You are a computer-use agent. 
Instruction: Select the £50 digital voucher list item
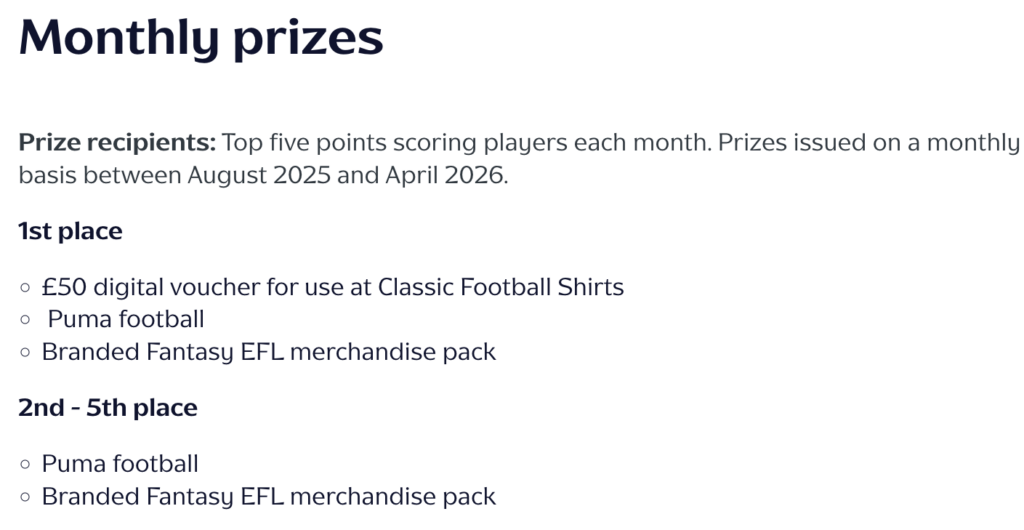click(332, 288)
